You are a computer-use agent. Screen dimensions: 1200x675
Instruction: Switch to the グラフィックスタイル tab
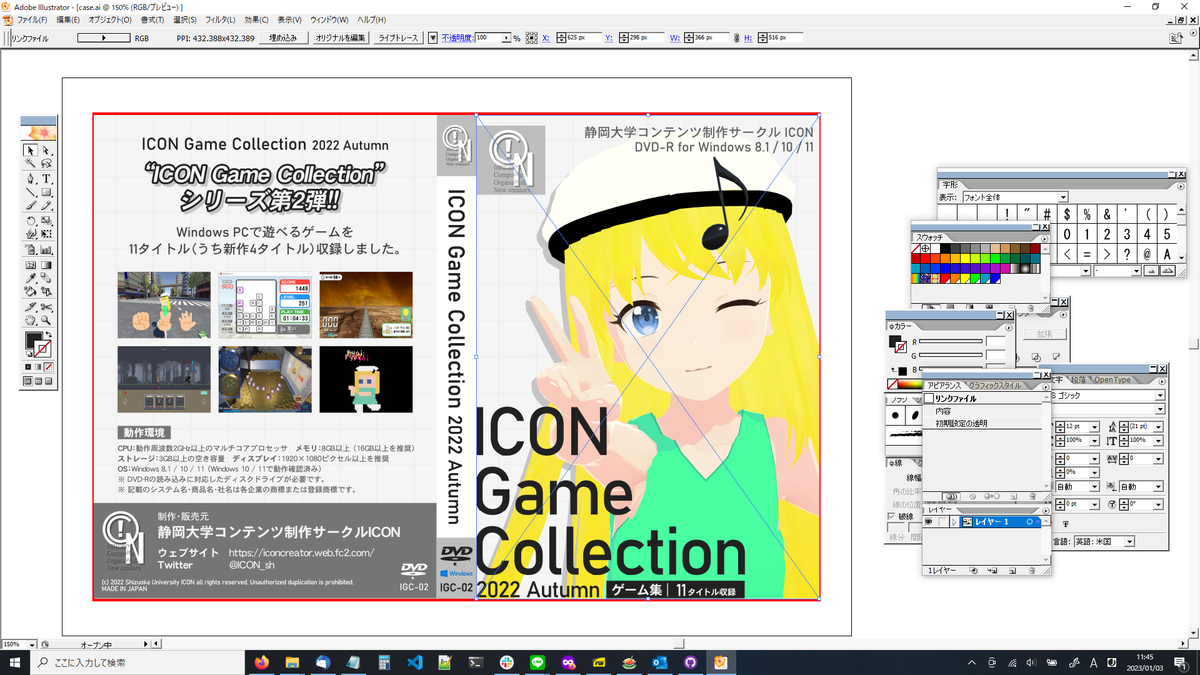[994, 385]
